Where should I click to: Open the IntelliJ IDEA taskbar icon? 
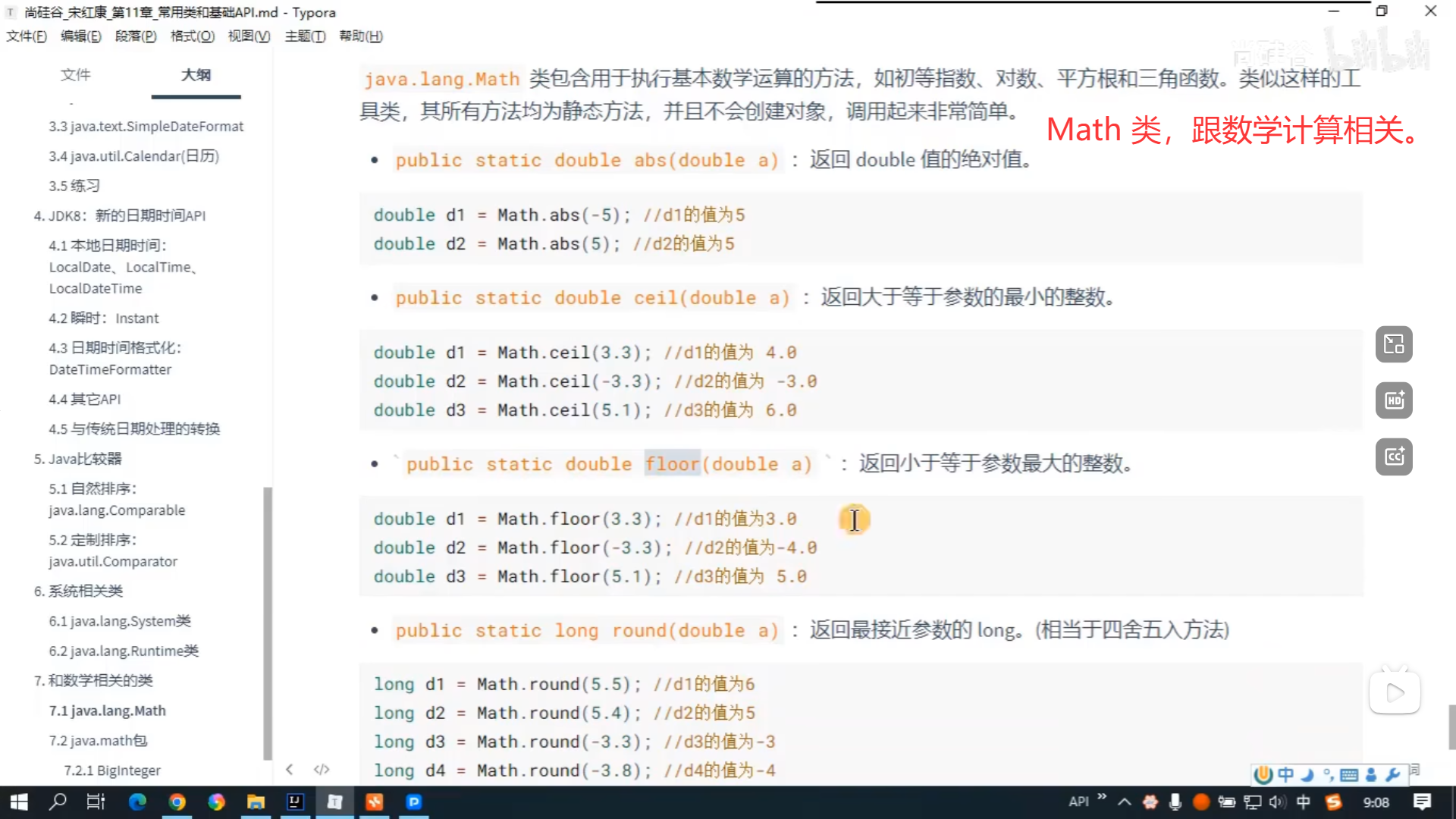click(295, 802)
